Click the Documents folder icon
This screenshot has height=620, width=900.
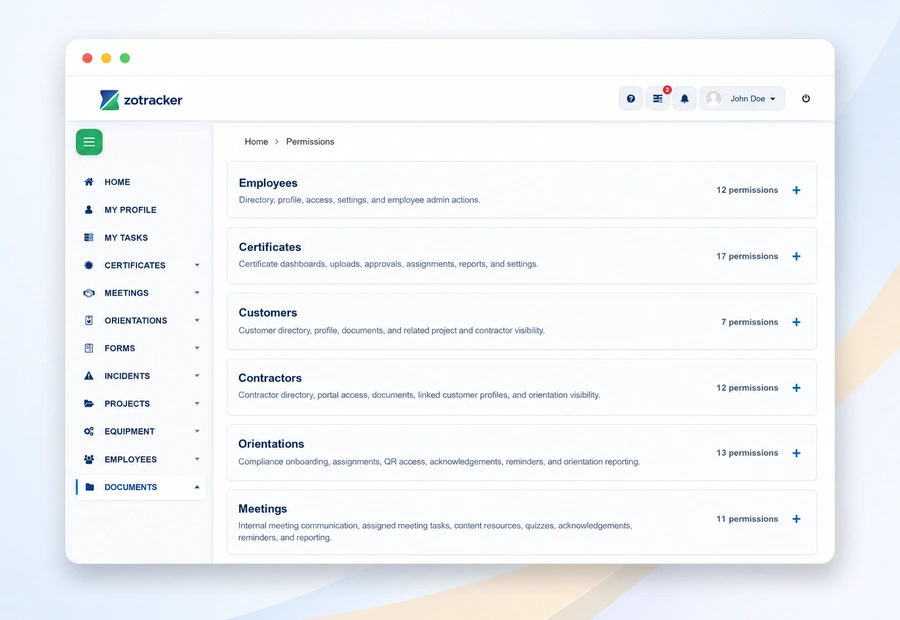pos(90,487)
